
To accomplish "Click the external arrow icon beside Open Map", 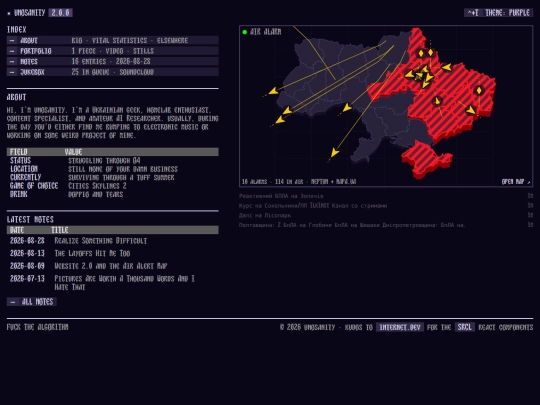I will click(x=529, y=181).
